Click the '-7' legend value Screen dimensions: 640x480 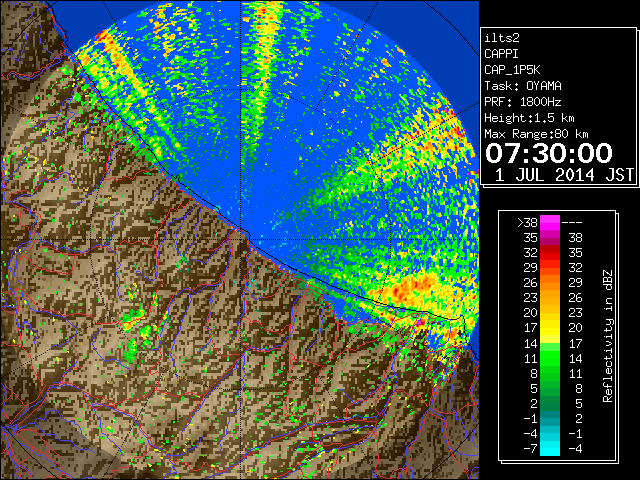(x=530, y=449)
